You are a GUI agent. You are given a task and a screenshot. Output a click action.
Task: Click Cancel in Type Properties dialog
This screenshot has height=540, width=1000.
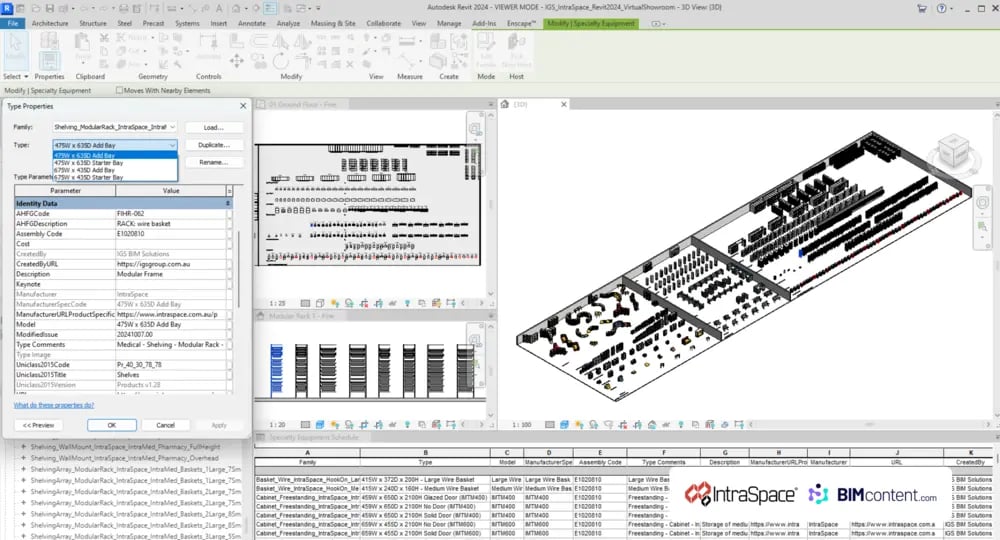165,425
